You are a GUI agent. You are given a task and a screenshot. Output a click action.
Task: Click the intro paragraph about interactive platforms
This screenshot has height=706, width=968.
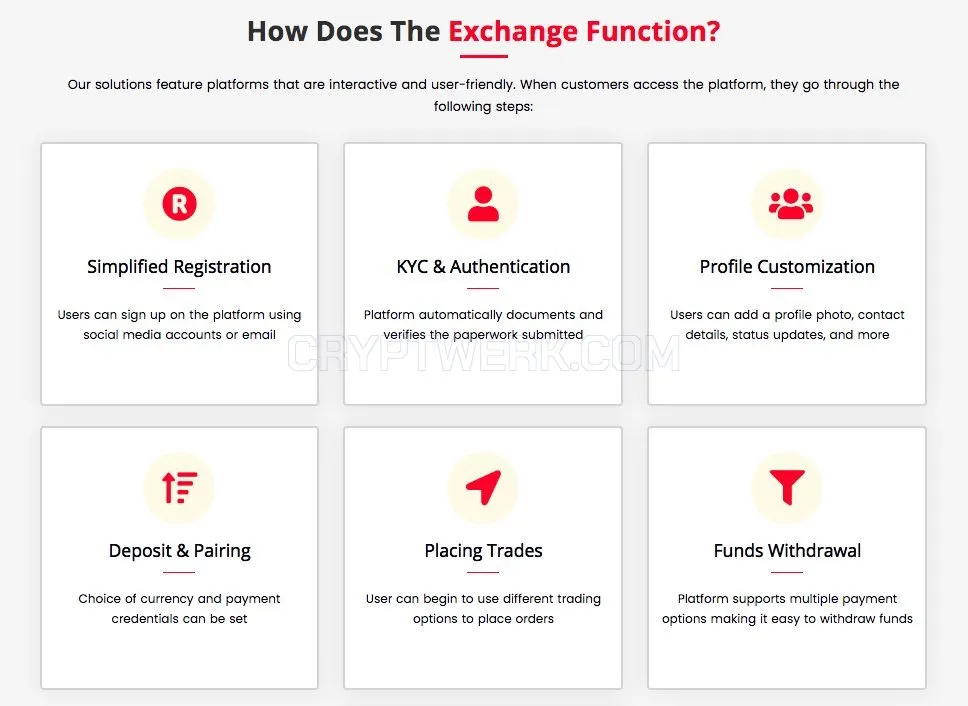click(x=483, y=95)
